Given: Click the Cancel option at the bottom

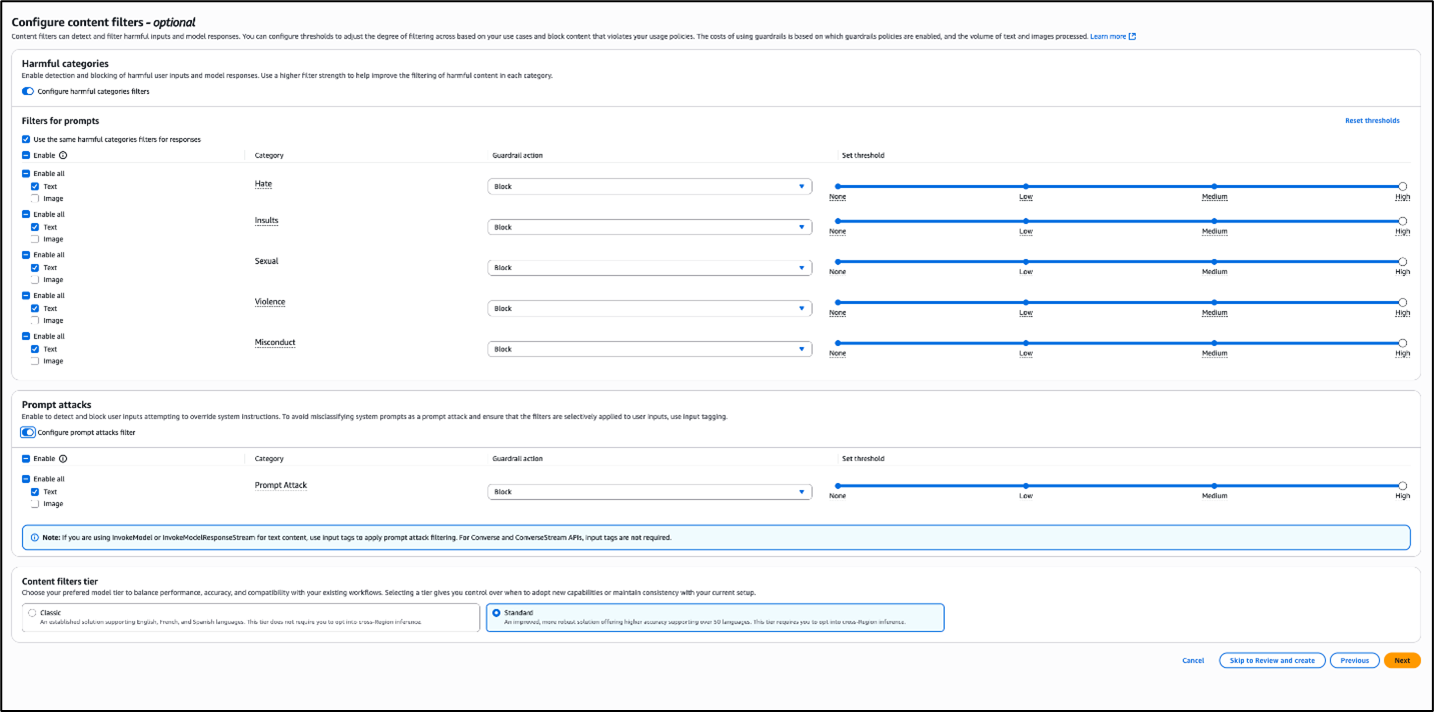Looking at the screenshot, I should 1193,660.
